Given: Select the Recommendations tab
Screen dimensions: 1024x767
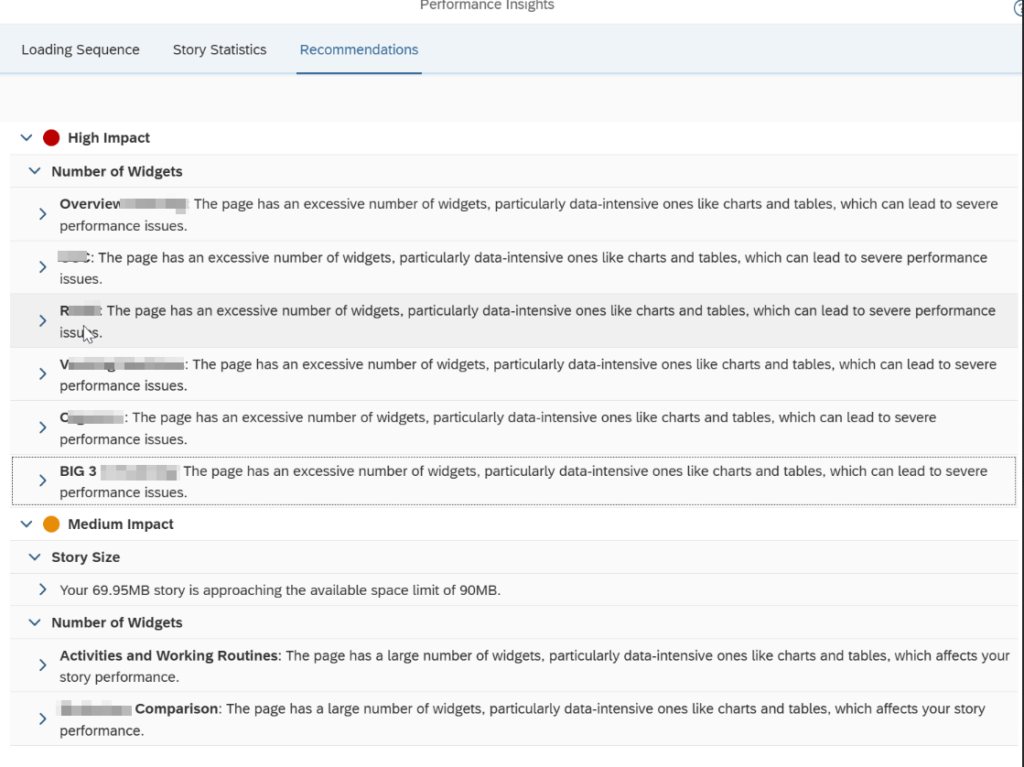Looking at the screenshot, I should pos(358,50).
